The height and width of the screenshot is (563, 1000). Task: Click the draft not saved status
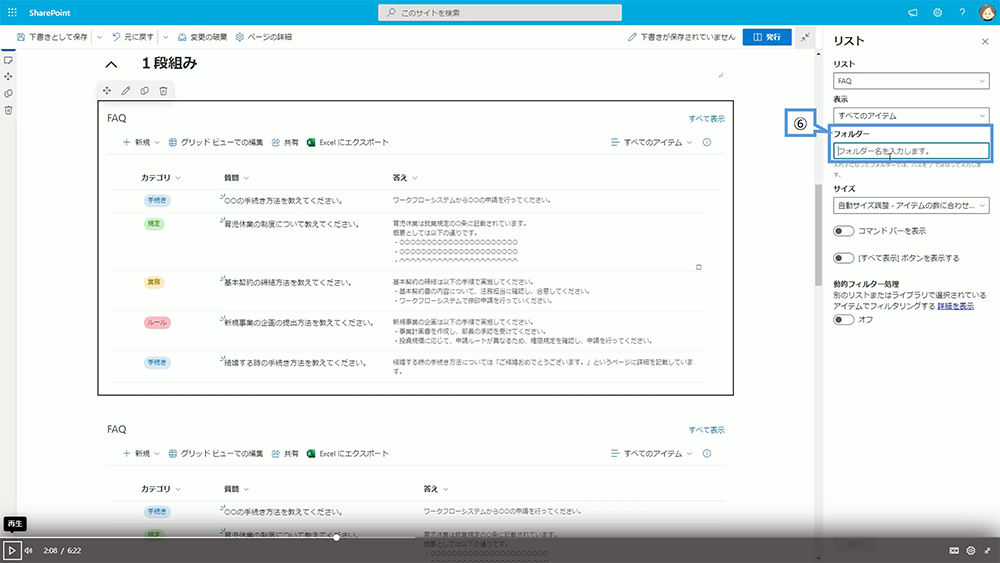point(681,37)
